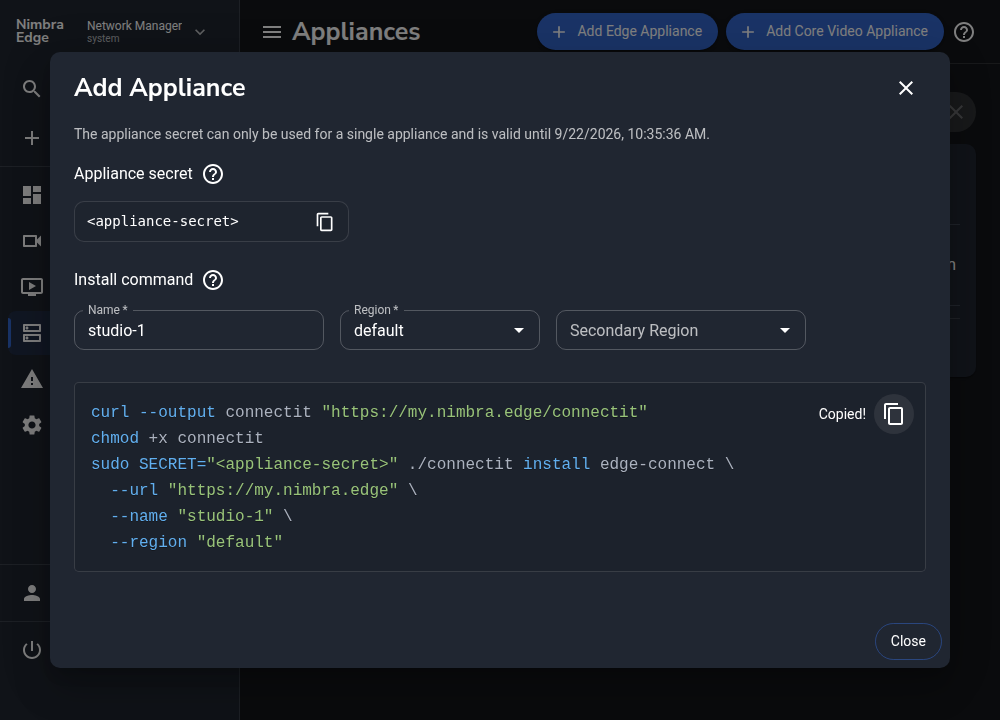1000x720 pixels.
Task: Open help for Install command
Action: (213, 280)
